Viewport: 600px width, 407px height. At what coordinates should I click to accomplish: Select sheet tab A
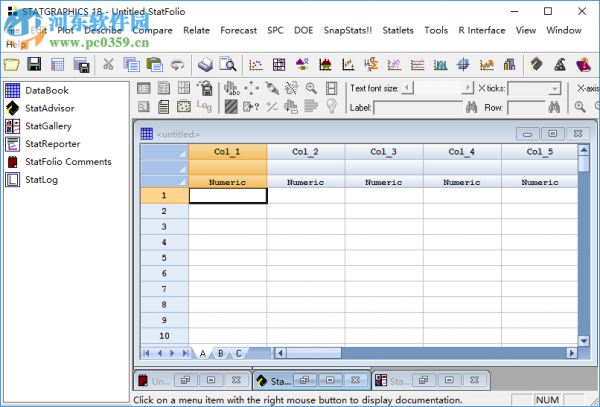pyautogui.click(x=203, y=353)
